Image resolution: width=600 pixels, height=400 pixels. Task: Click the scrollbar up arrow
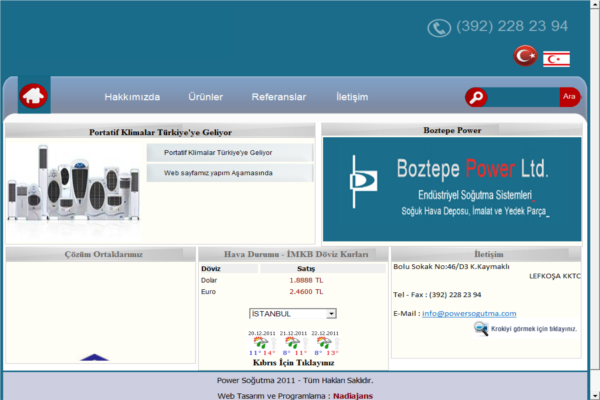click(595, 4)
